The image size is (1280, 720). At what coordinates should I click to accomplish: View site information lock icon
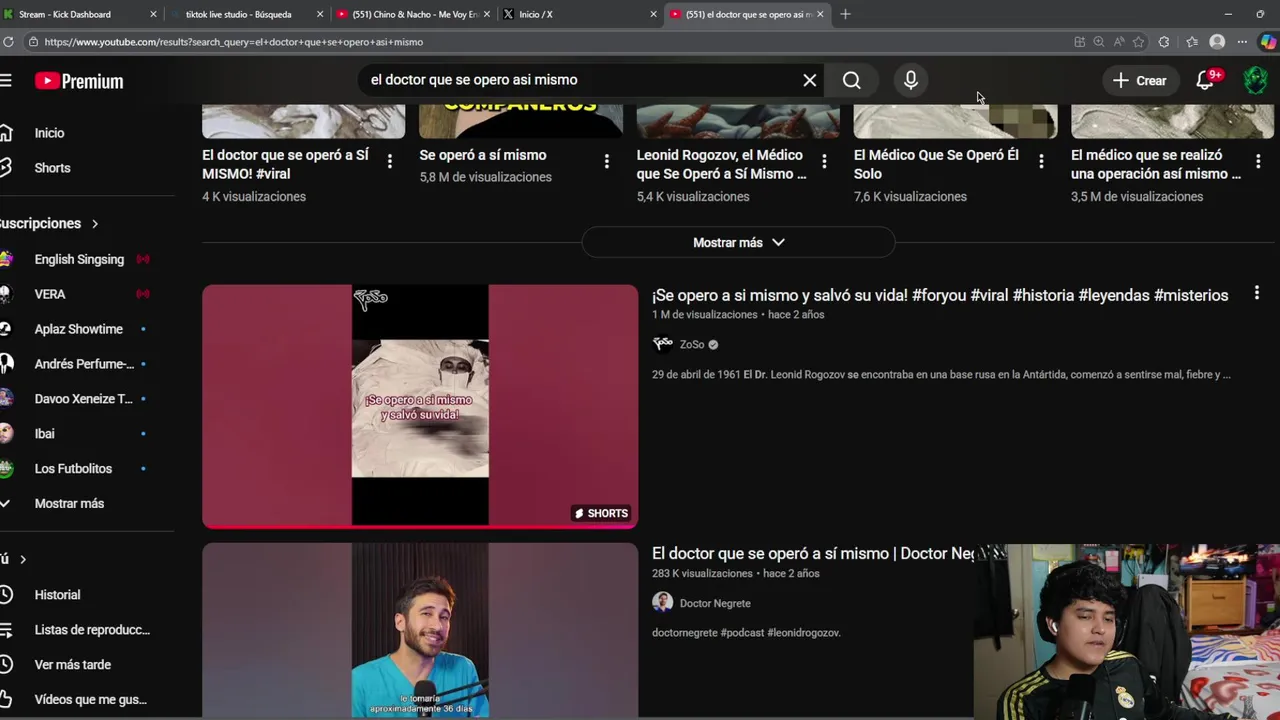[x=33, y=42]
